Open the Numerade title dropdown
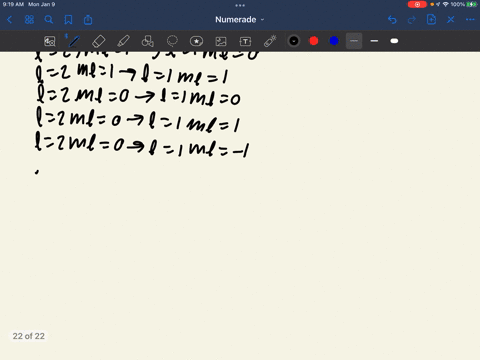480x360 pixels. click(x=240, y=20)
